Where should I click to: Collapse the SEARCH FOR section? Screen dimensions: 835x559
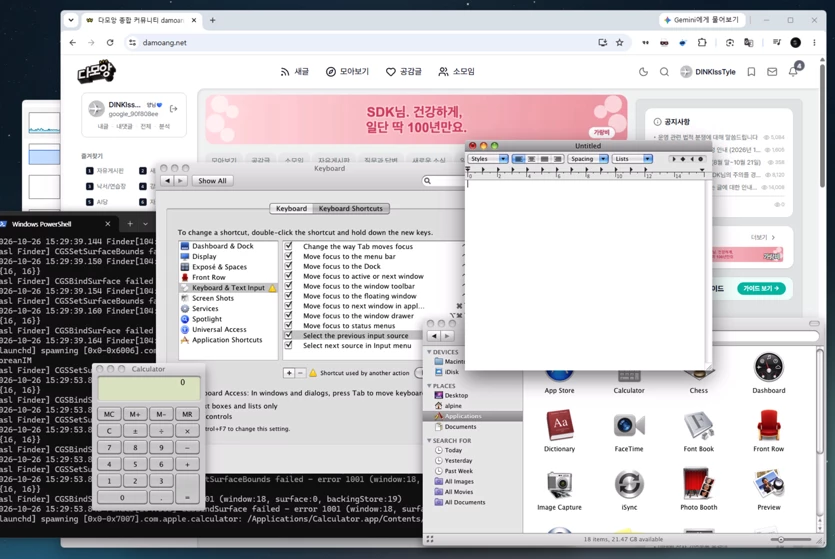tap(429, 440)
